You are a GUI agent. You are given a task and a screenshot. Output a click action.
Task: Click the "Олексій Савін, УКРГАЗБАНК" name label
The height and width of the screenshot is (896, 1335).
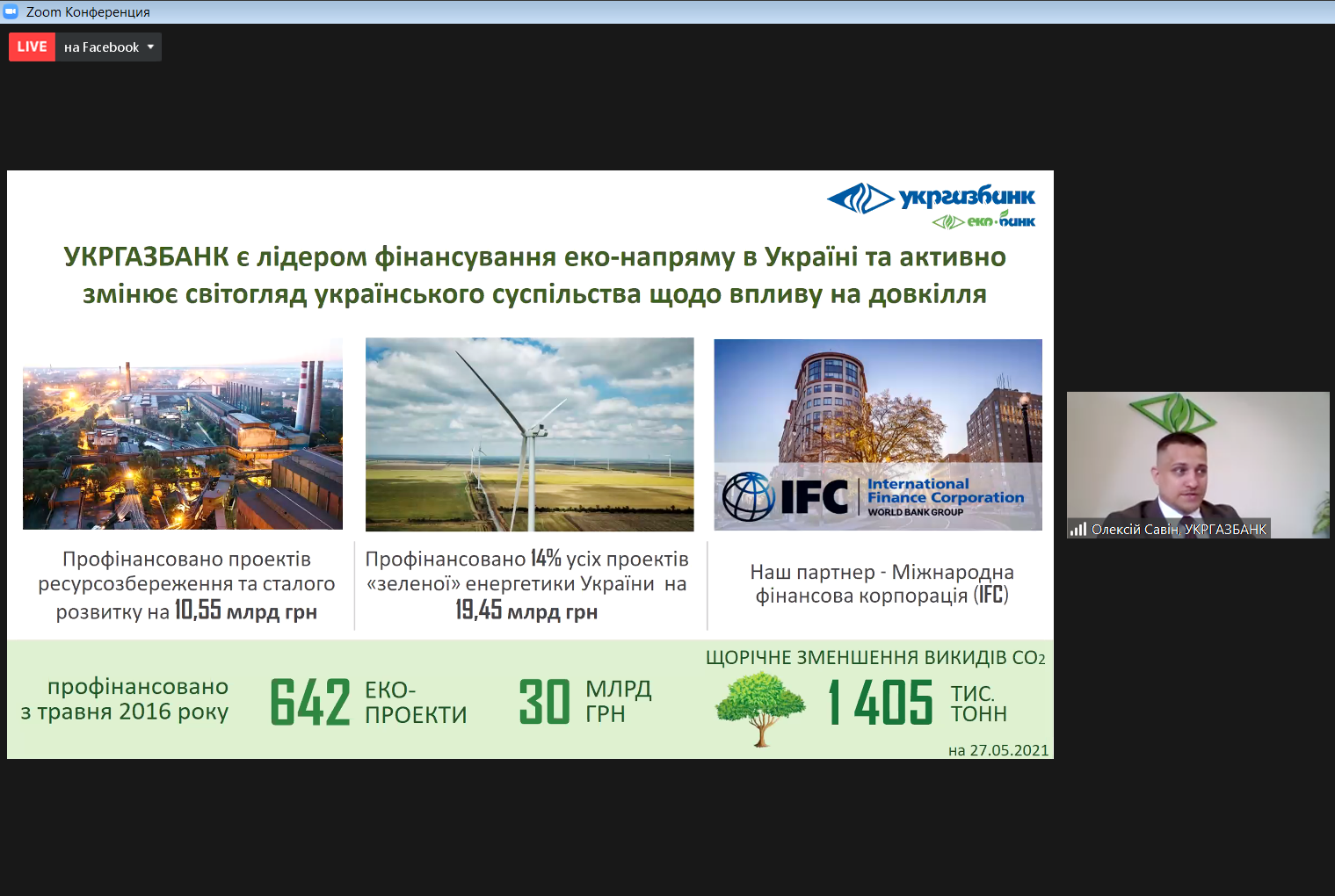1179,529
